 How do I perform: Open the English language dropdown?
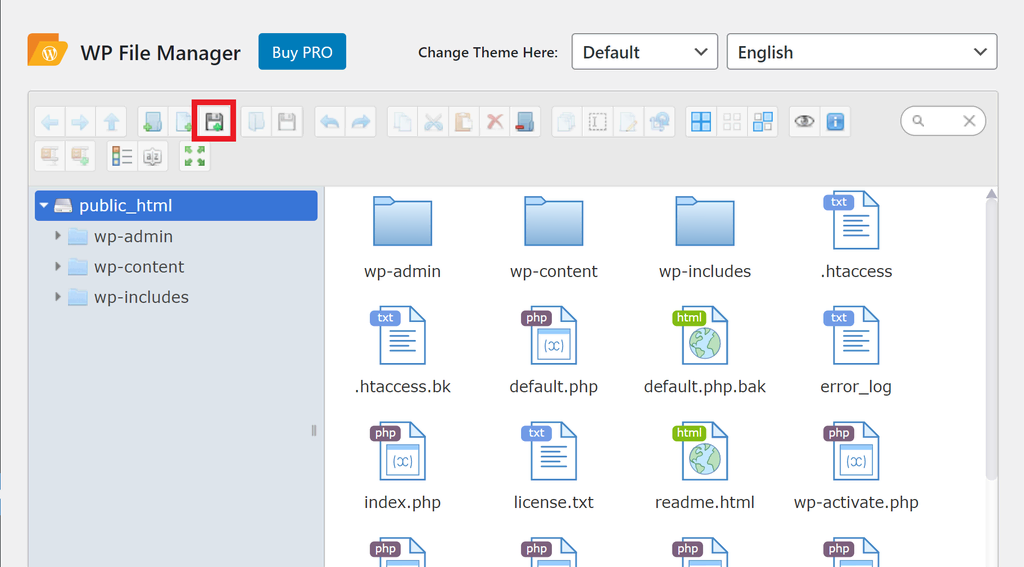(861, 52)
